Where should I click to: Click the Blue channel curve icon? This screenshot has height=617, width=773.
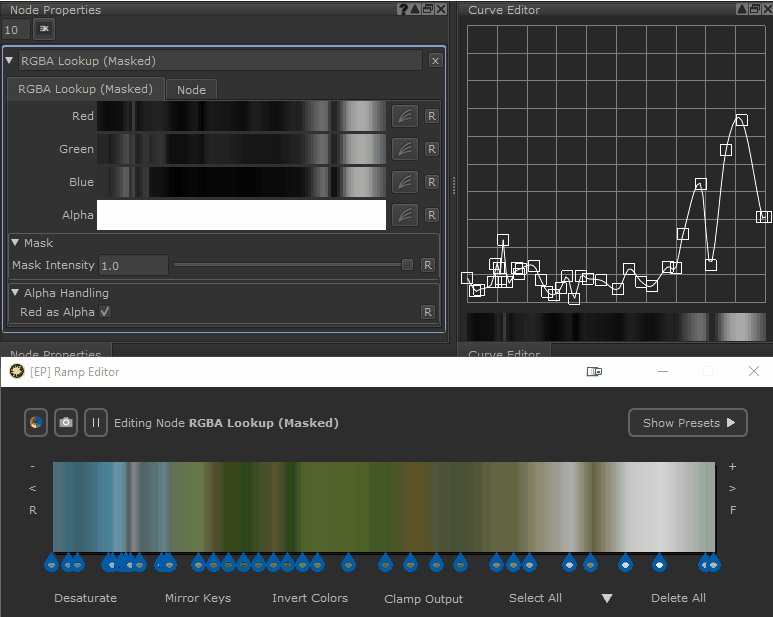[x=404, y=182]
